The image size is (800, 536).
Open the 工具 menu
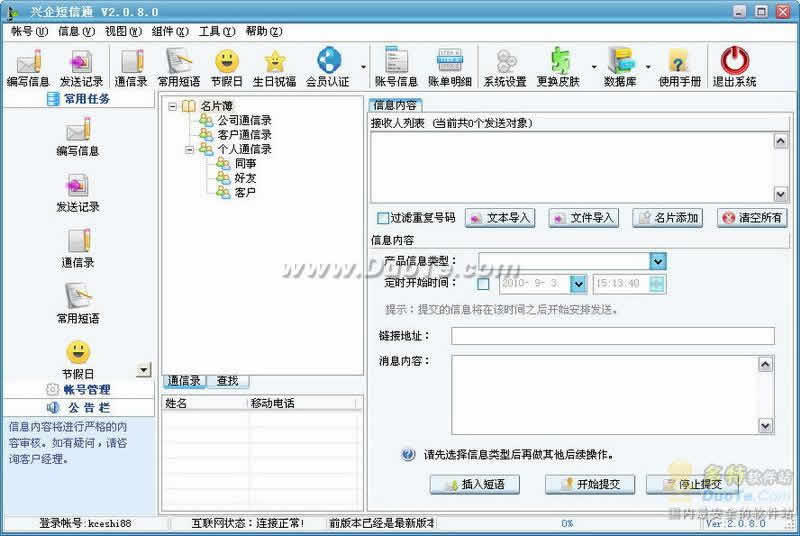210,31
